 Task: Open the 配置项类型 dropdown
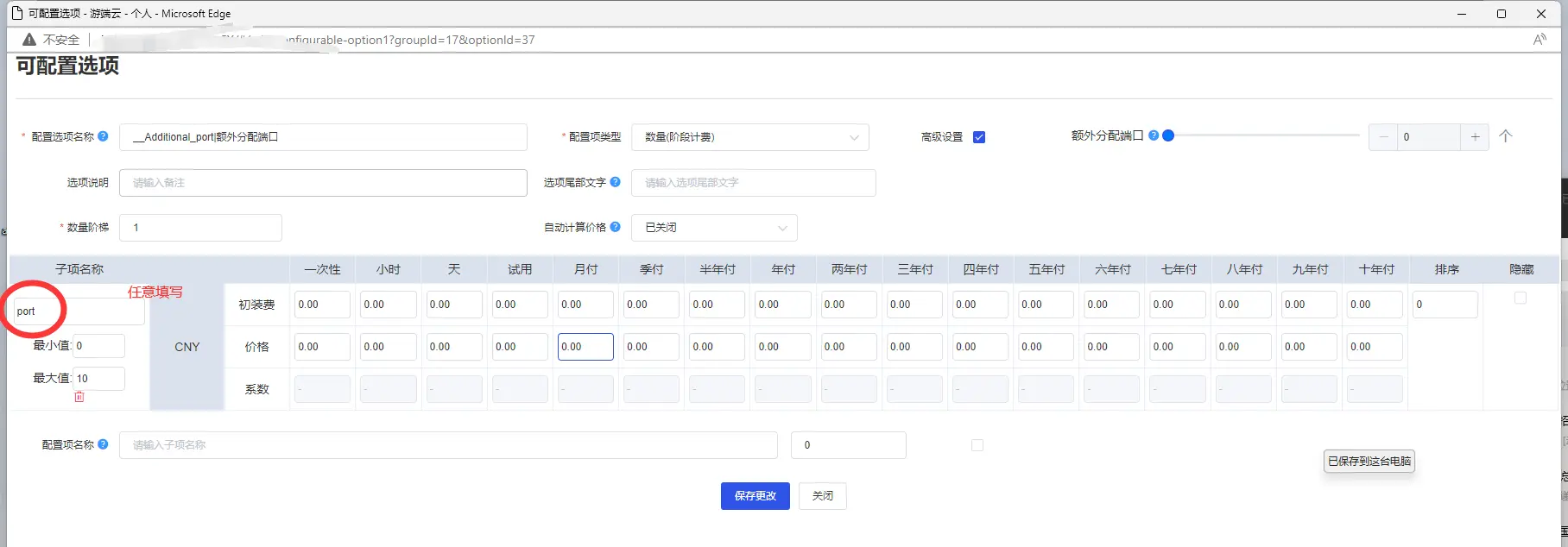click(x=749, y=137)
